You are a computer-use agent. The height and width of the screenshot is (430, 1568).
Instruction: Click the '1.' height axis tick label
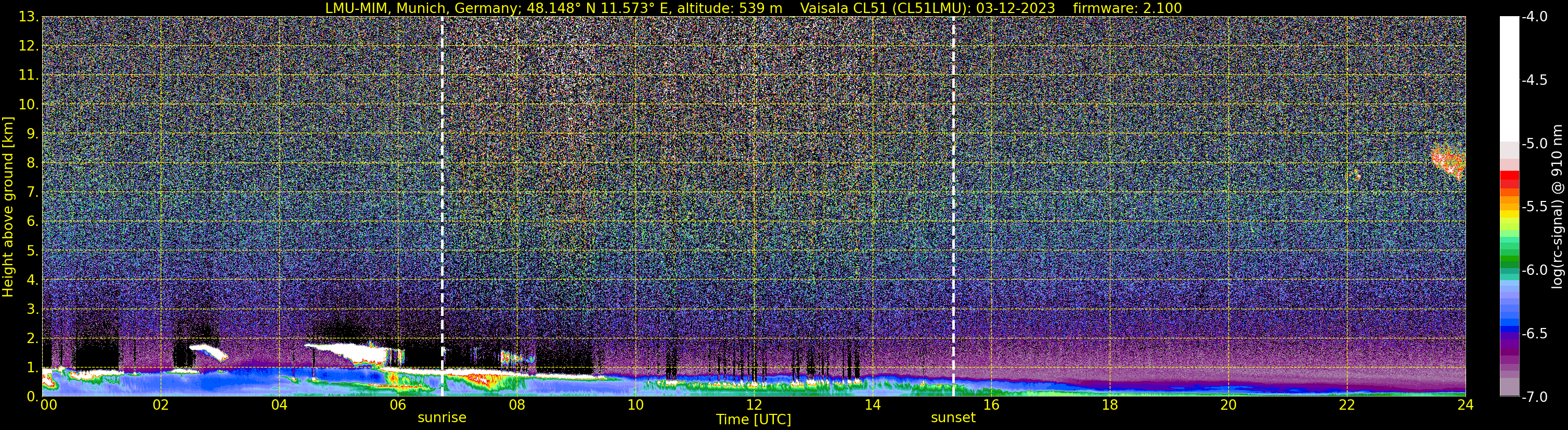coord(32,368)
